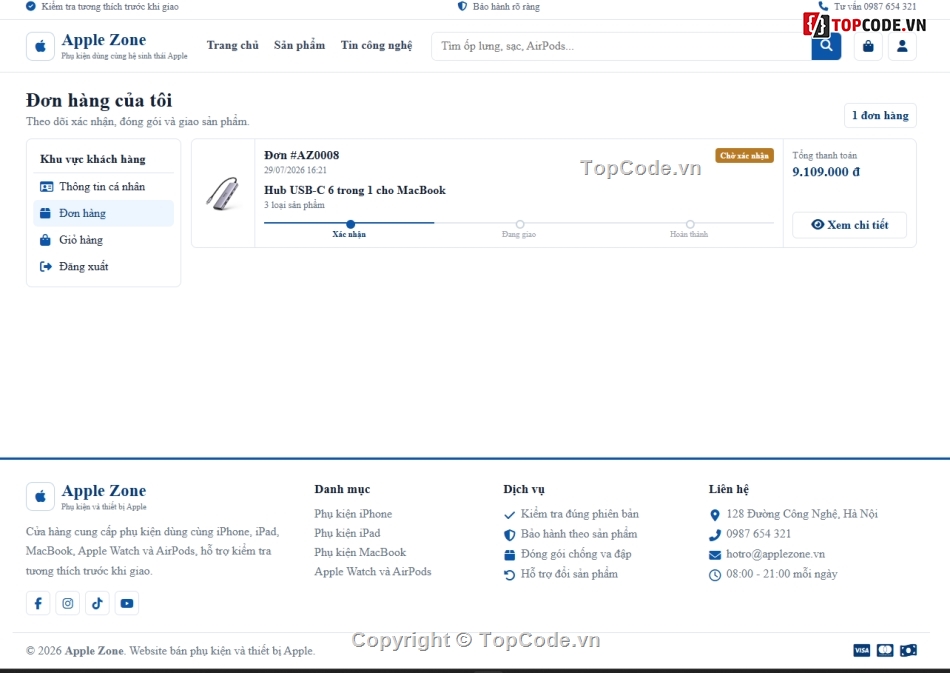The image size is (950, 673).
Task: Click the Visa card payment icon
Action: point(862,651)
